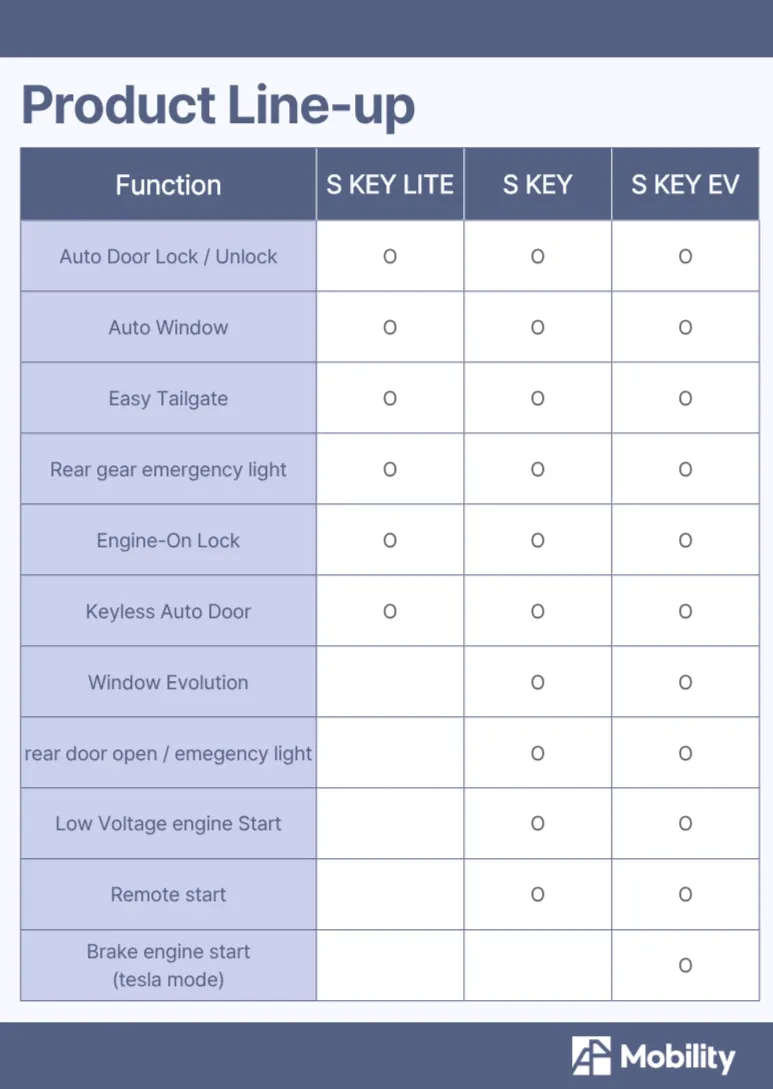Viewport: 773px width, 1089px height.
Task: Click the S KEY LITE mark for Keyless Auto Door
Action: tap(390, 611)
